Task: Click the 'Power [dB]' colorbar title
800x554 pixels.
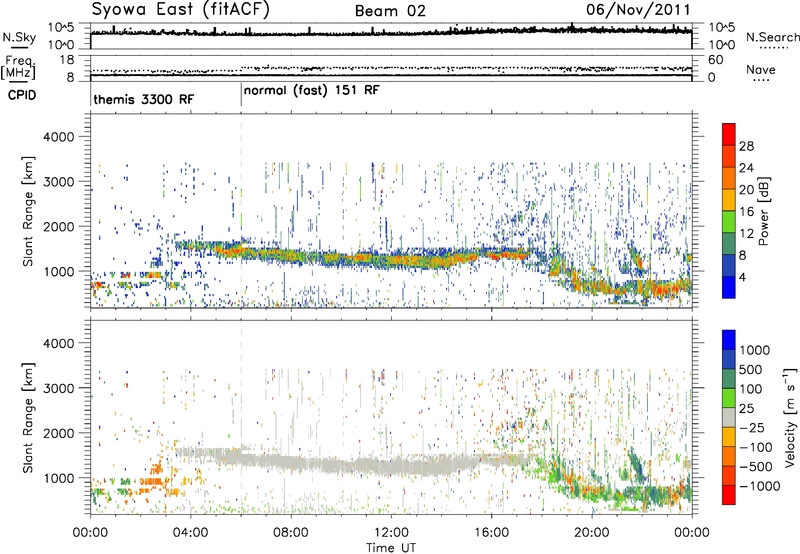Action: coord(763,211)
